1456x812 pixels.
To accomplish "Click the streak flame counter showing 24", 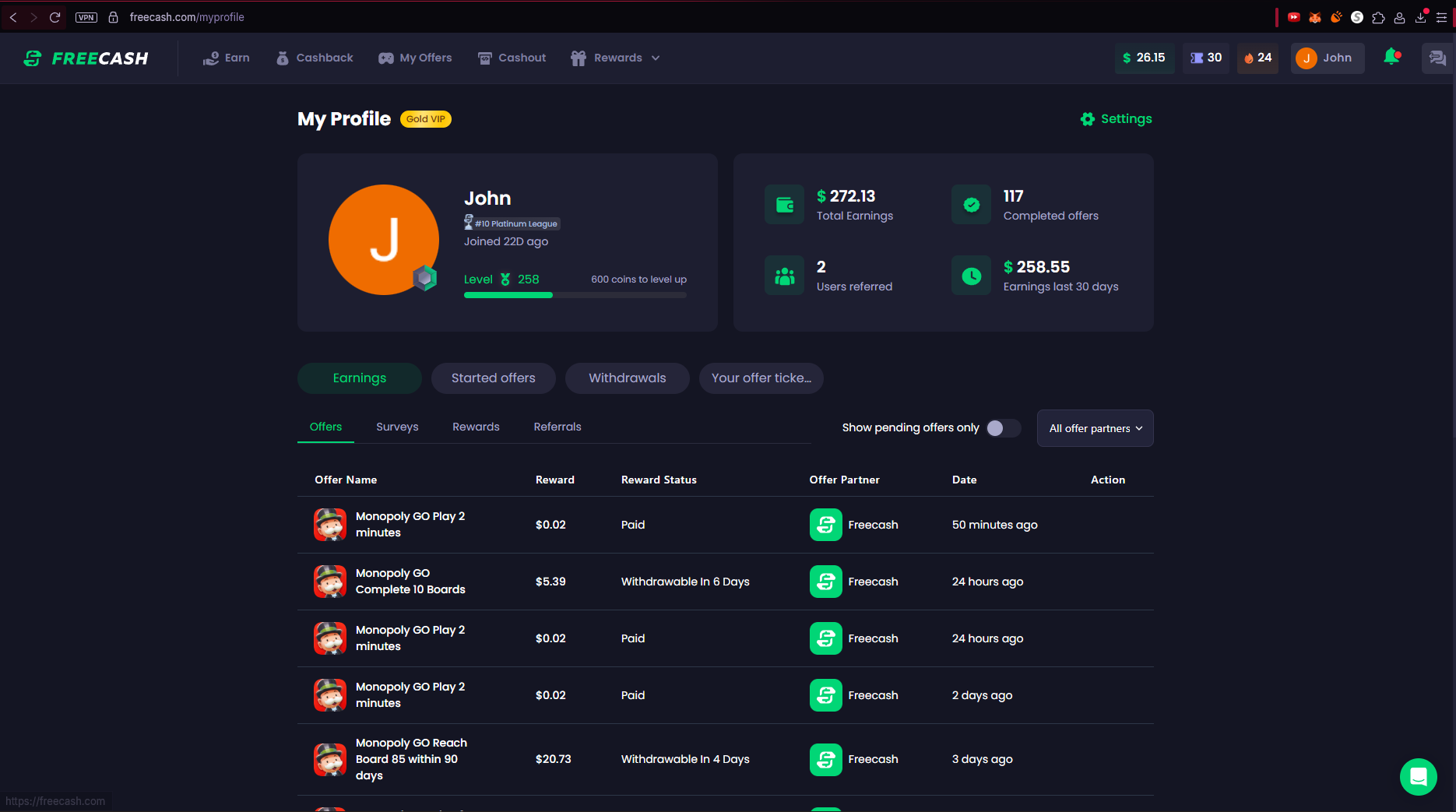I will pos(1257,58).
